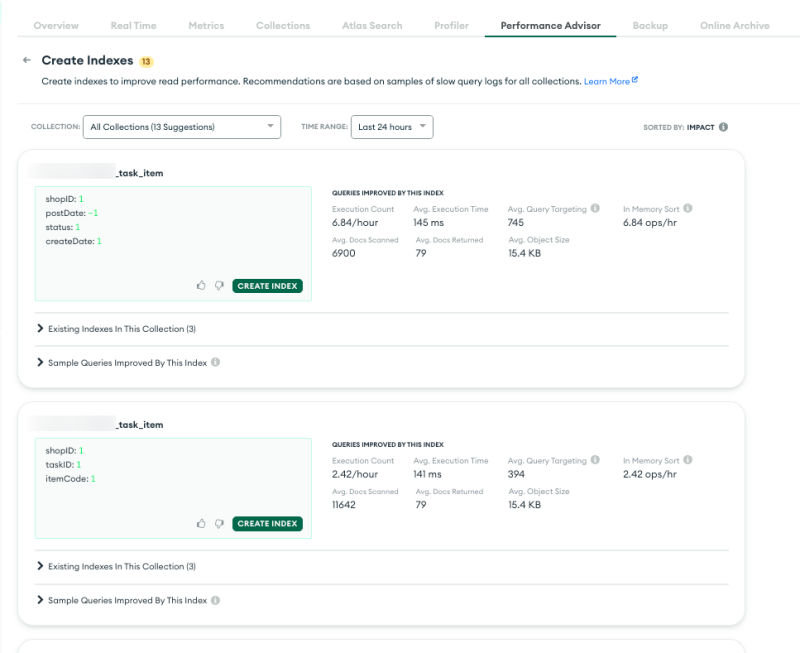Click info icon beside second Avg. Query Targeting
800x653 pixels.
[x=595, y=461]
